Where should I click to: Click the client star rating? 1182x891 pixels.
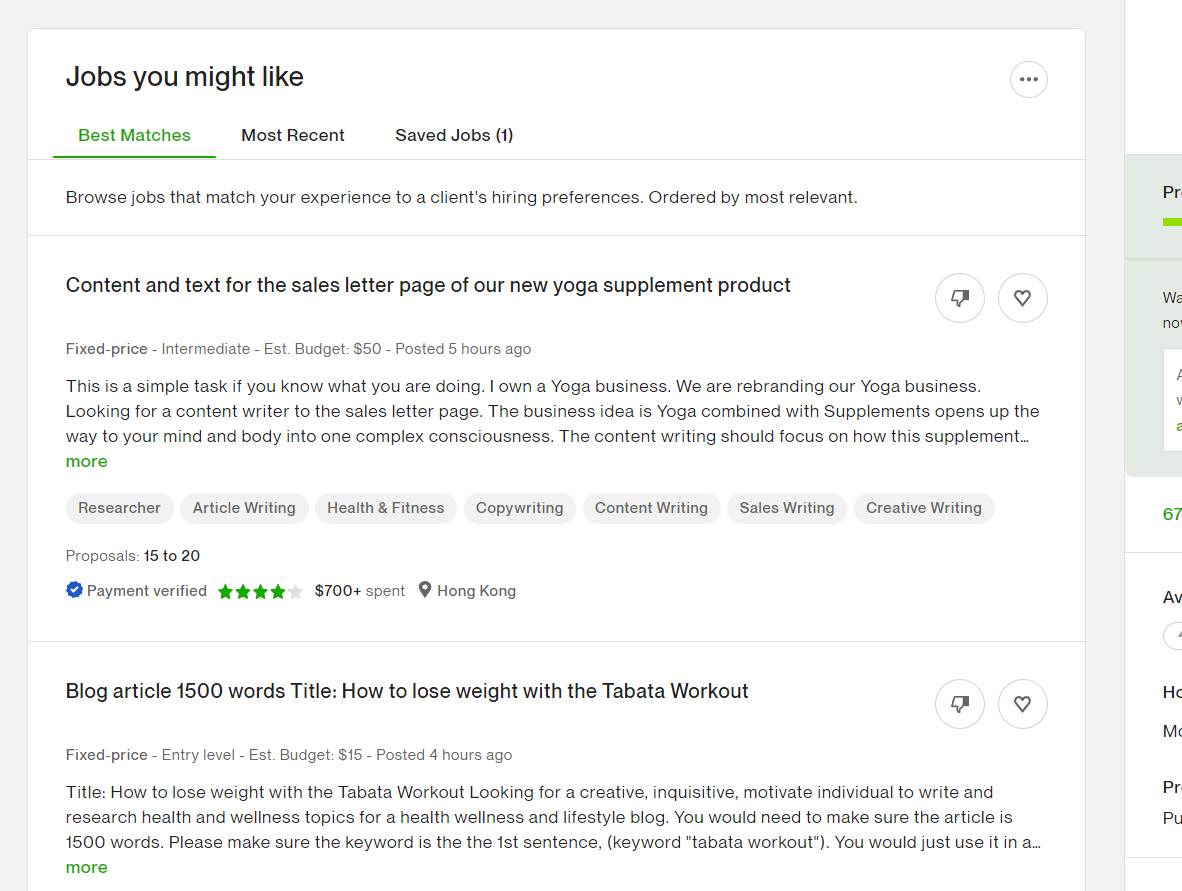[x=260, y=591]
